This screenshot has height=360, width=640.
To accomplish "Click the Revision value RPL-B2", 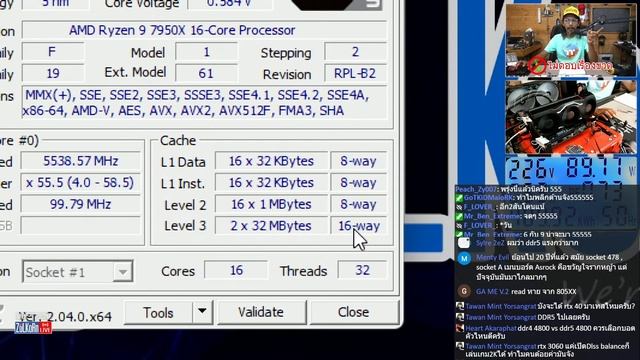I will [355, 73].
